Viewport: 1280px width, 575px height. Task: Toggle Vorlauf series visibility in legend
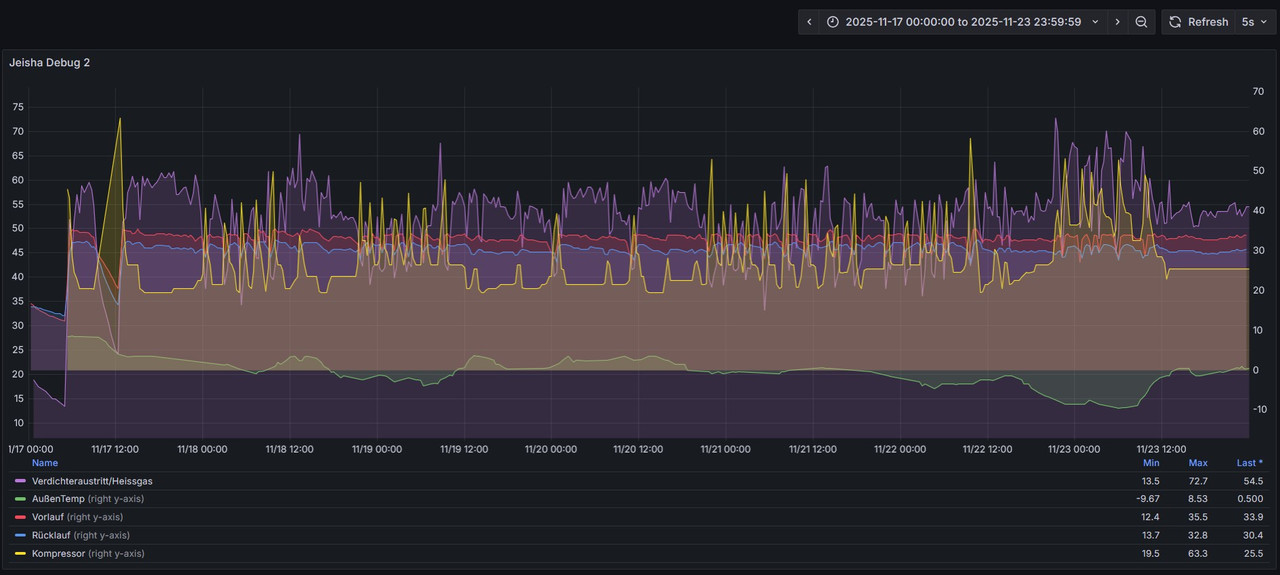coord(49,517)
